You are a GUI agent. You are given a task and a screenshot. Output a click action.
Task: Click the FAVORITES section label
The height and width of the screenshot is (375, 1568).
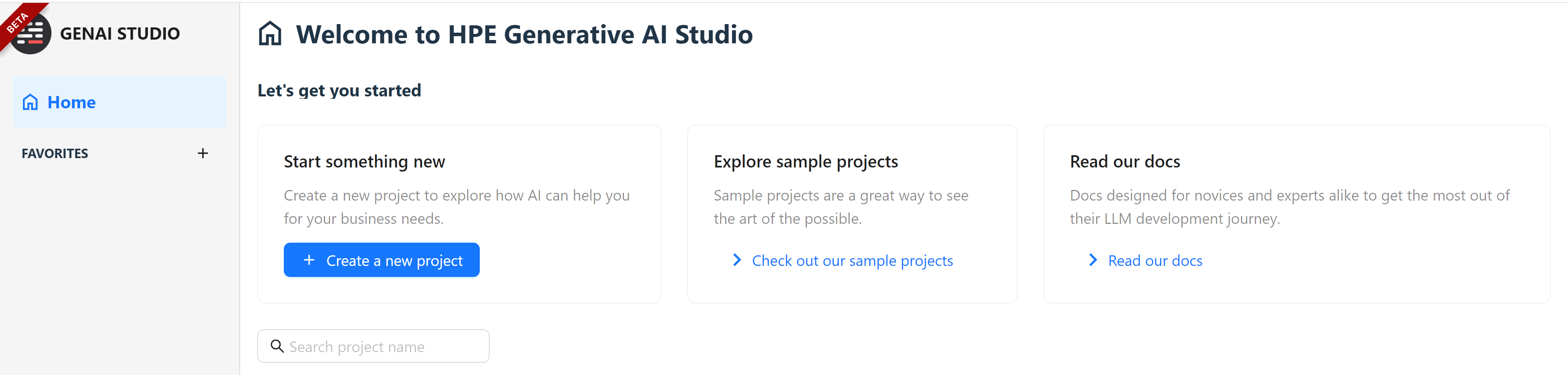(55, 154)
